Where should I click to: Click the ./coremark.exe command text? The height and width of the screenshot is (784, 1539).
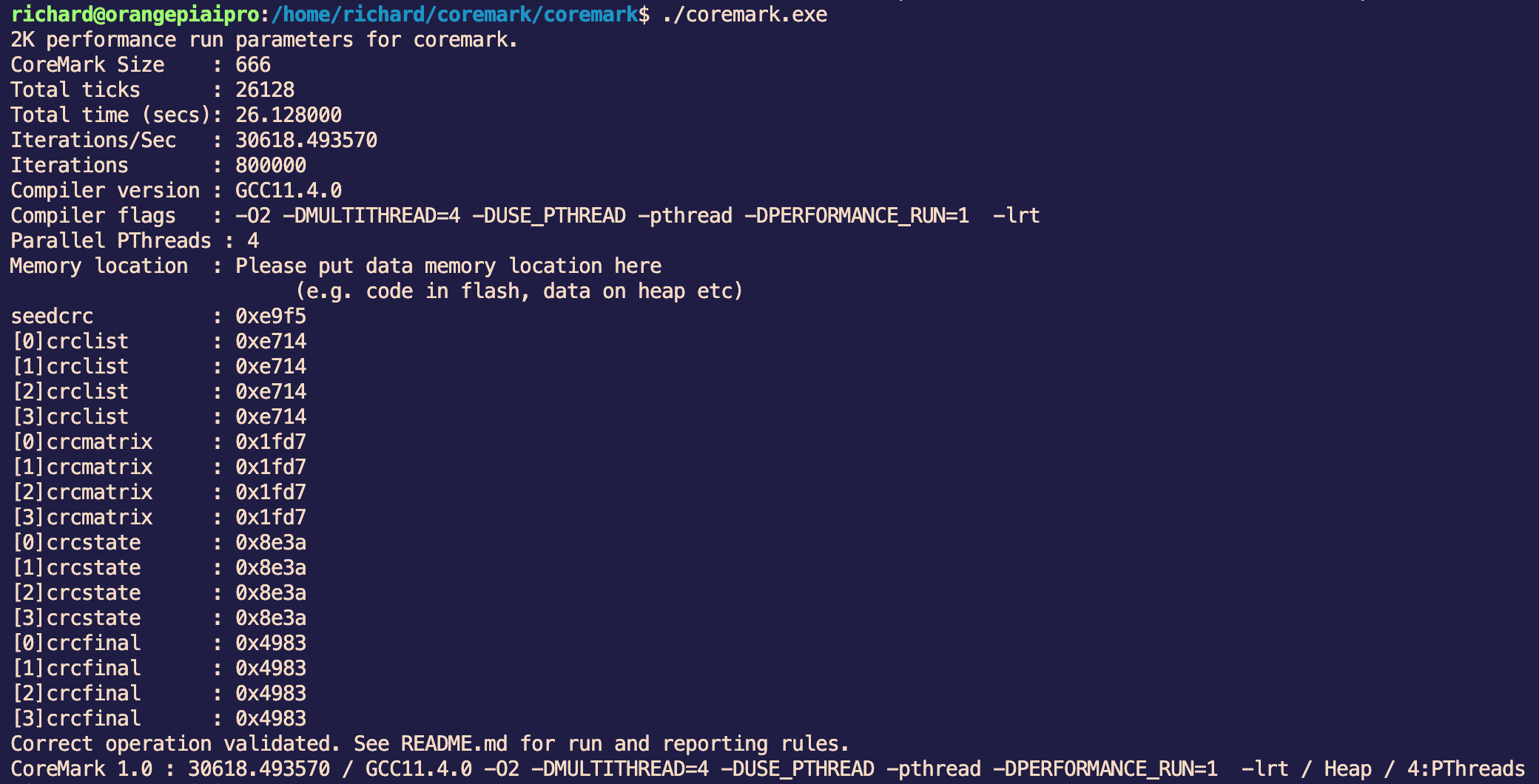click(x=744, y=14)
